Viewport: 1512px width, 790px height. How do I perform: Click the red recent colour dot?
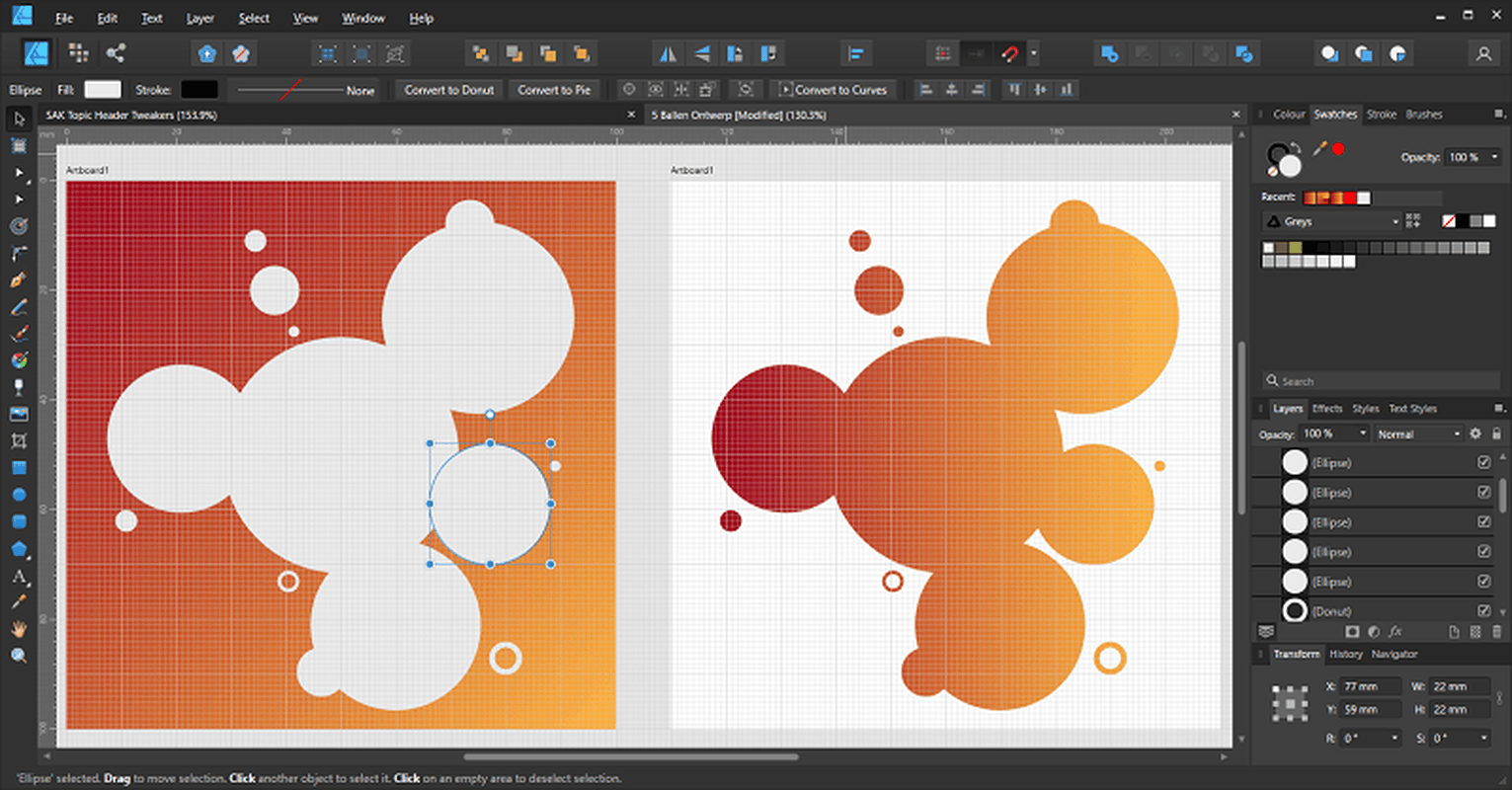(1338, 149)
